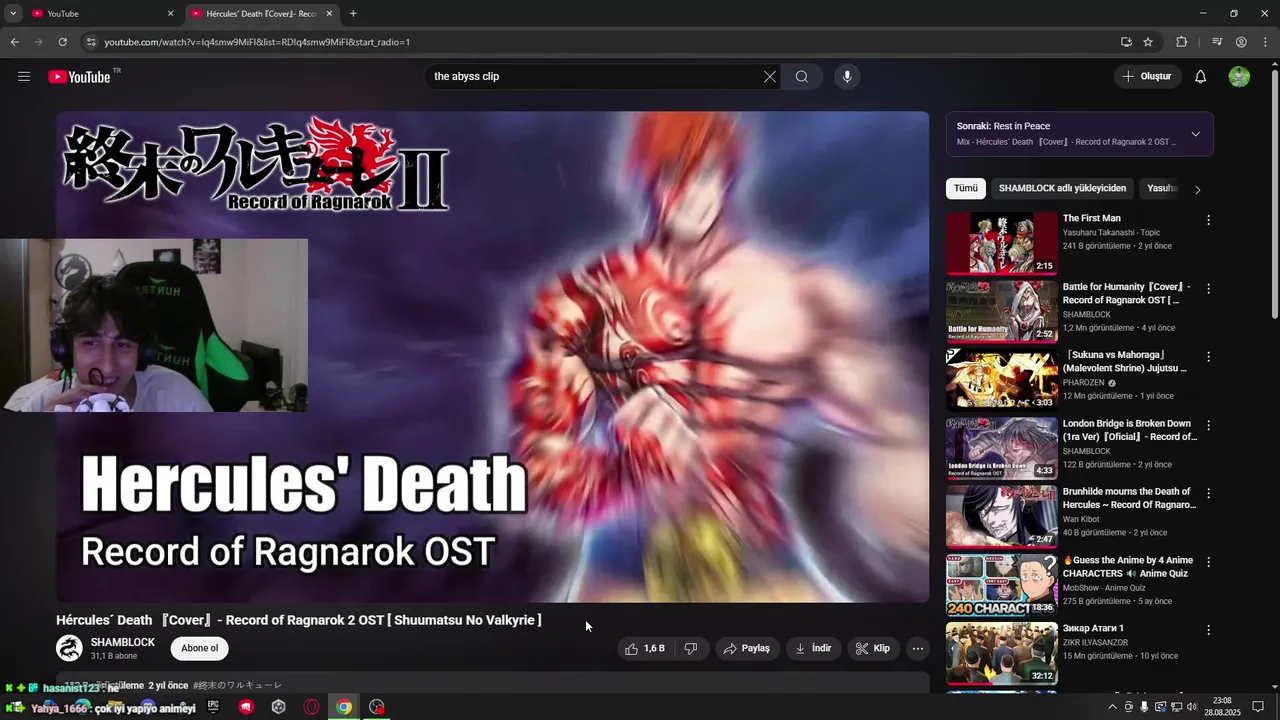
Task: Clear the search box with the X icon
Action: pyautogui.click(x=770, y=77)
